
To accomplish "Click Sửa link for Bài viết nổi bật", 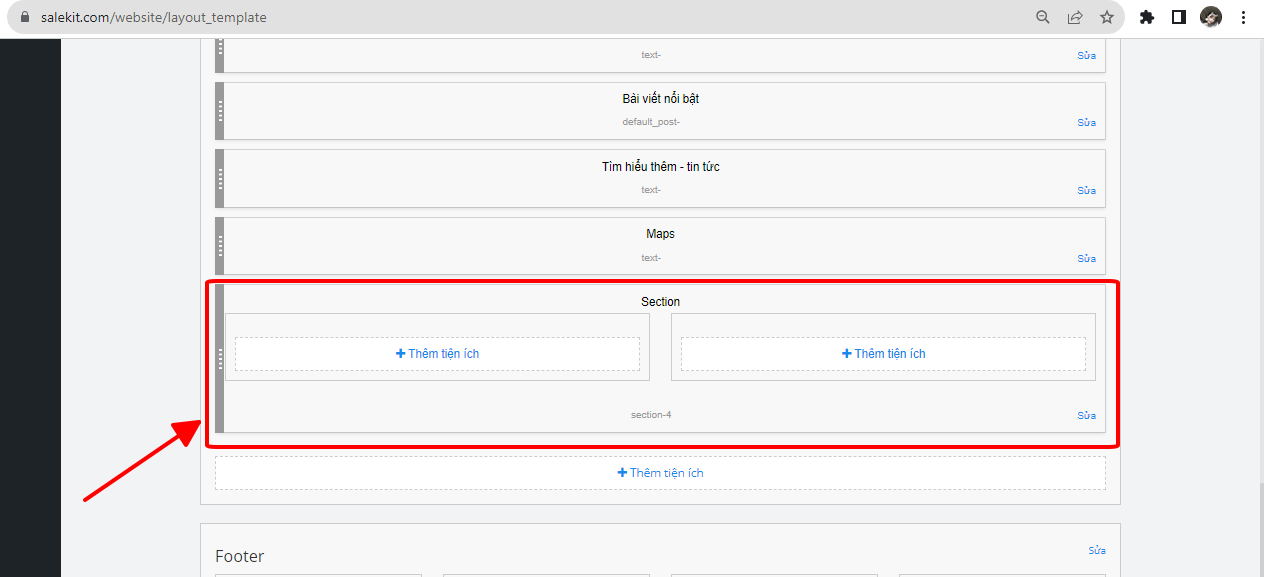I will (x=1086, y=123).
